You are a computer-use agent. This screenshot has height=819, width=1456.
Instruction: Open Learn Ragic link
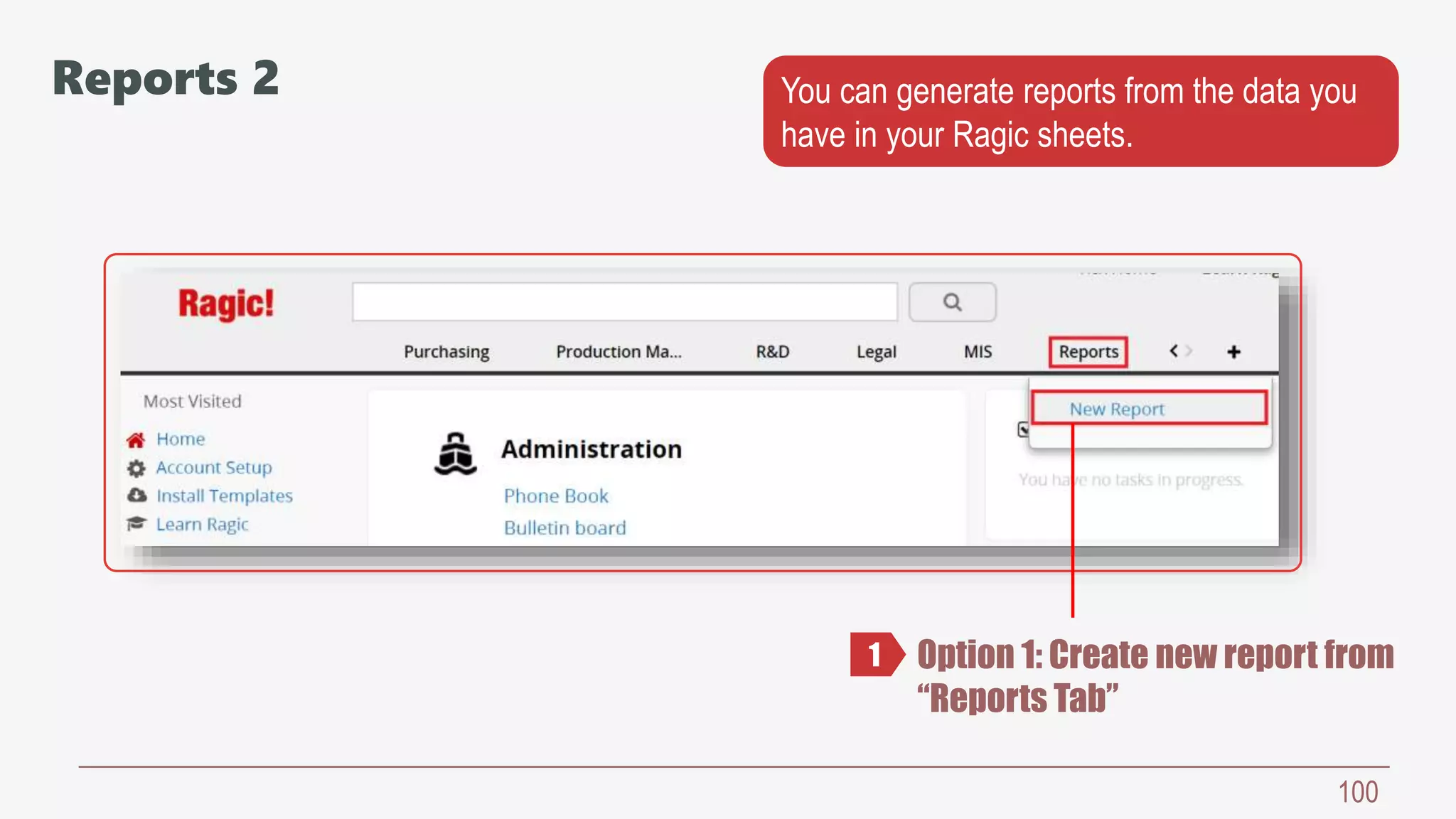click(203, 525)
